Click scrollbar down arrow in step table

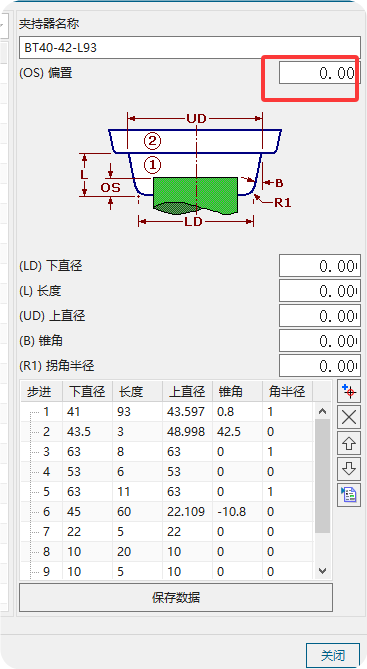[x=323, y=570]
